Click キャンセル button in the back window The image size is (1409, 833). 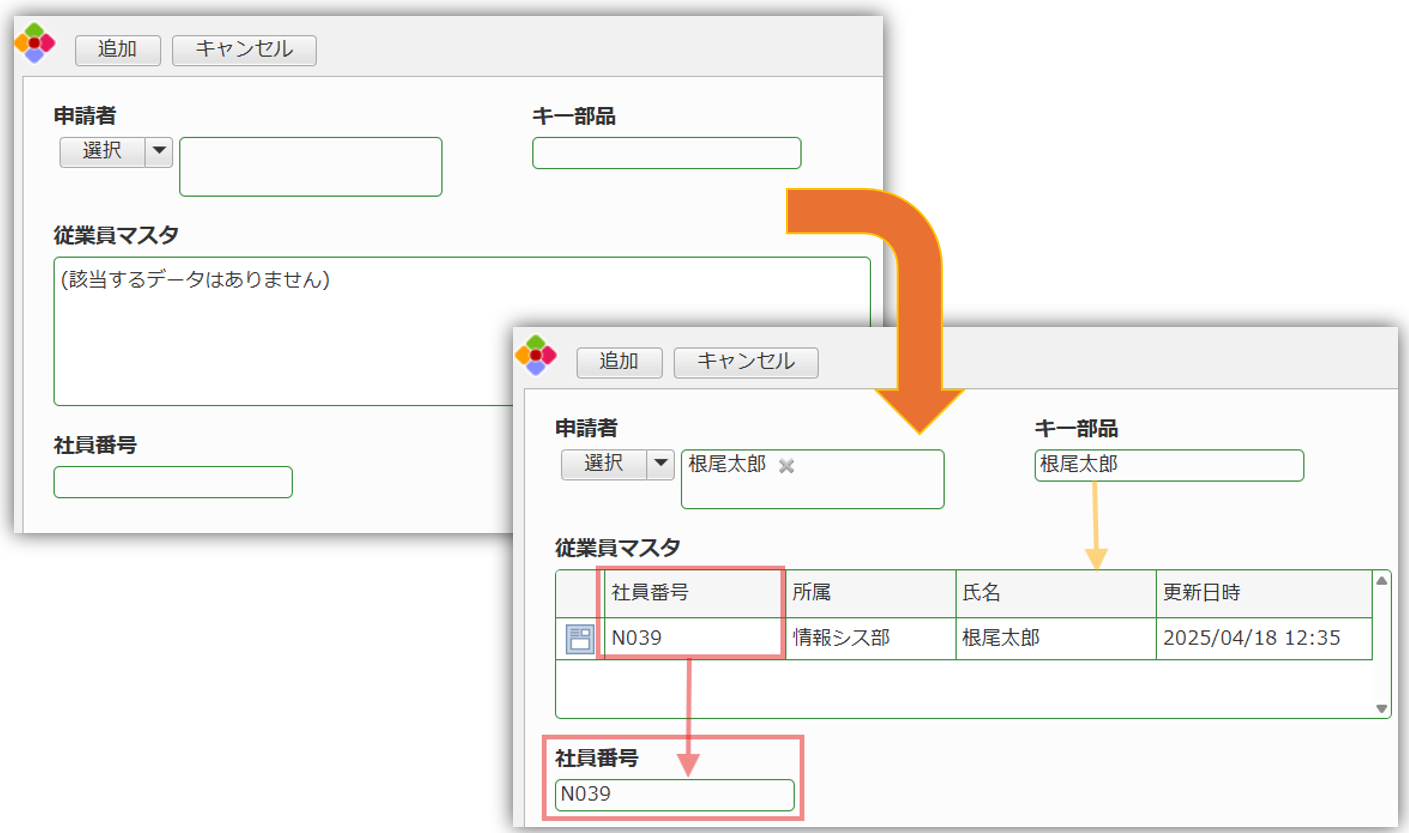(244, 50)
